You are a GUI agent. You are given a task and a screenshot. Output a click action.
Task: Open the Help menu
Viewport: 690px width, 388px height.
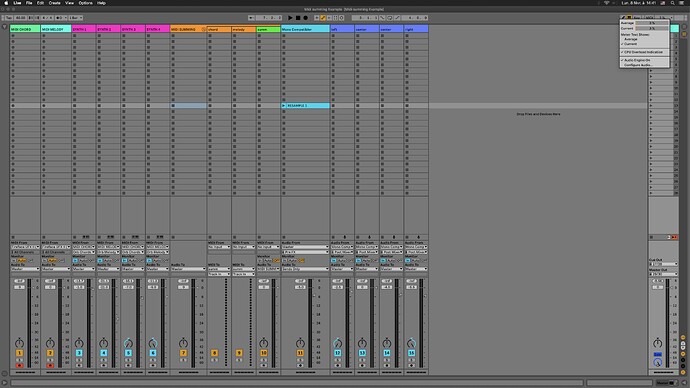tap(101, 3)
